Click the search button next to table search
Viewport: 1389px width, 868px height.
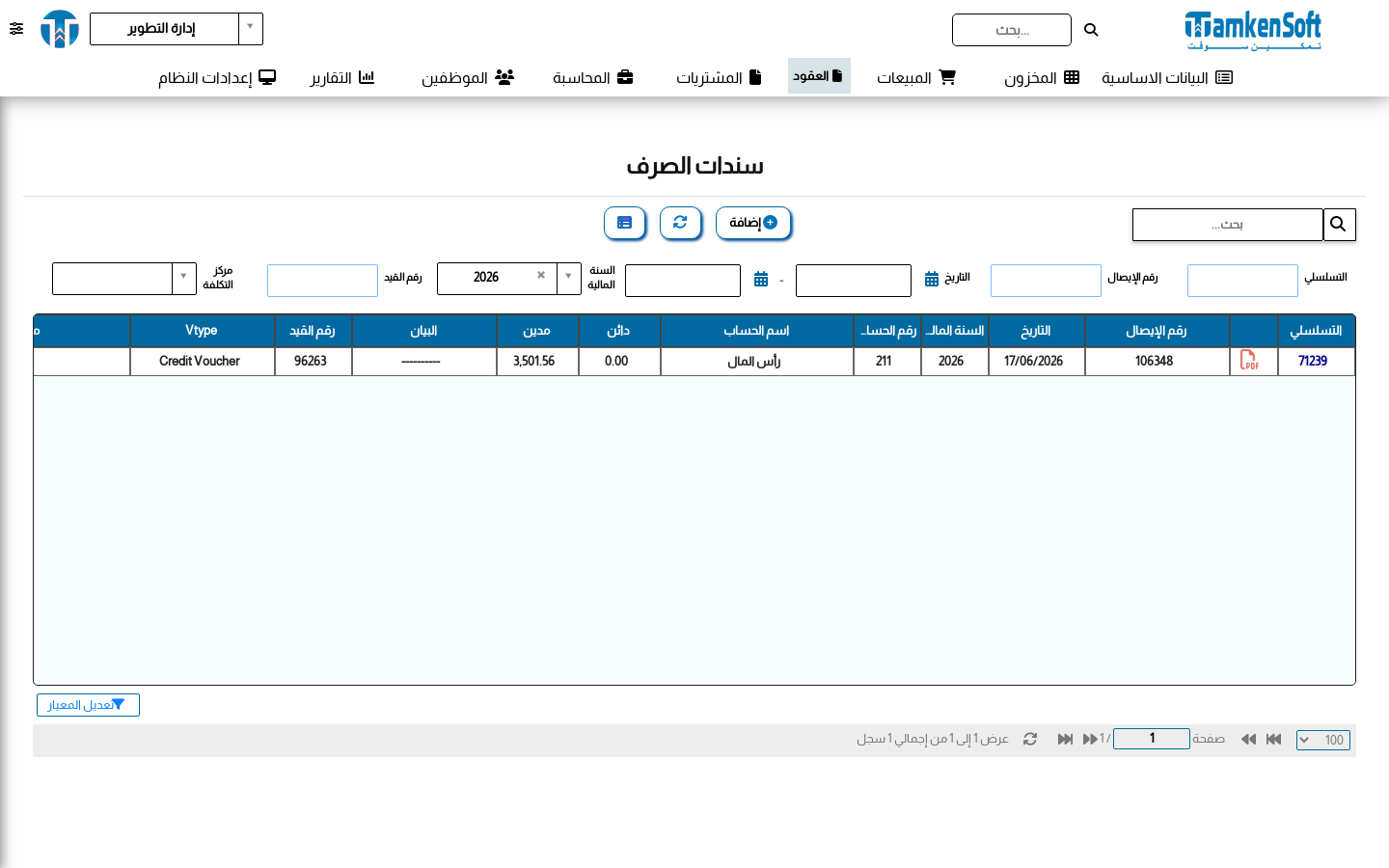(x=1339, y=225)
